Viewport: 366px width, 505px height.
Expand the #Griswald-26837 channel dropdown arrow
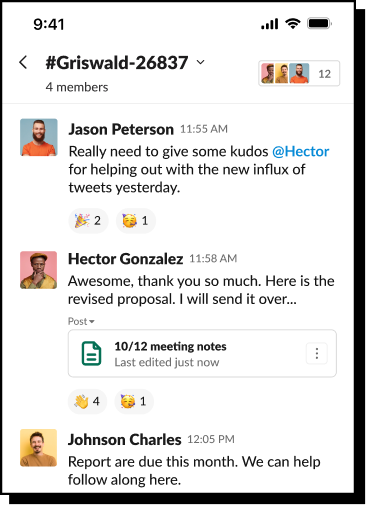coord(200,62)
